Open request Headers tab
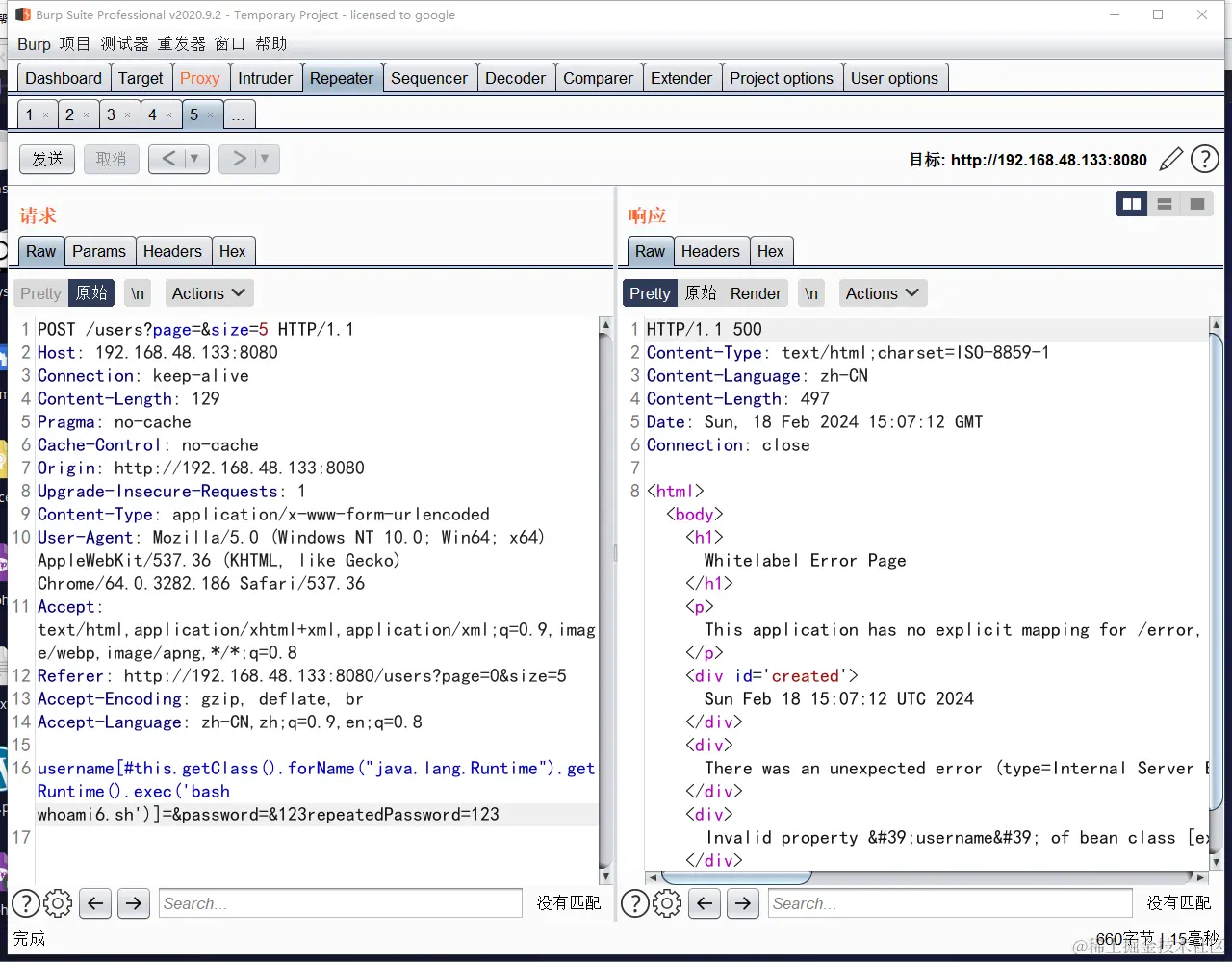1232x962 pixels. (172, 251)
